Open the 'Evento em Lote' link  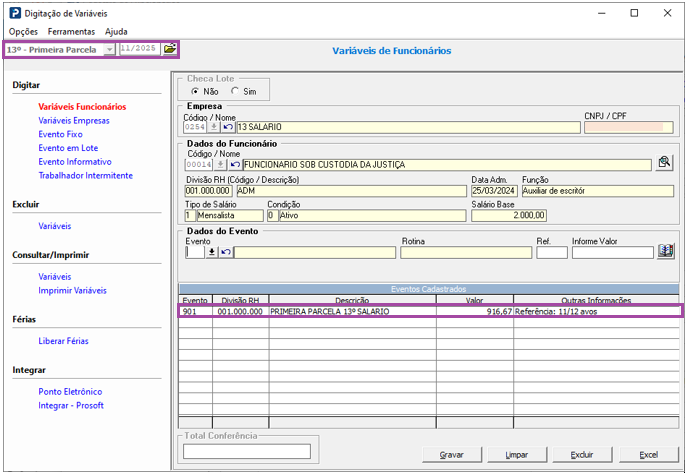(68, 148)
